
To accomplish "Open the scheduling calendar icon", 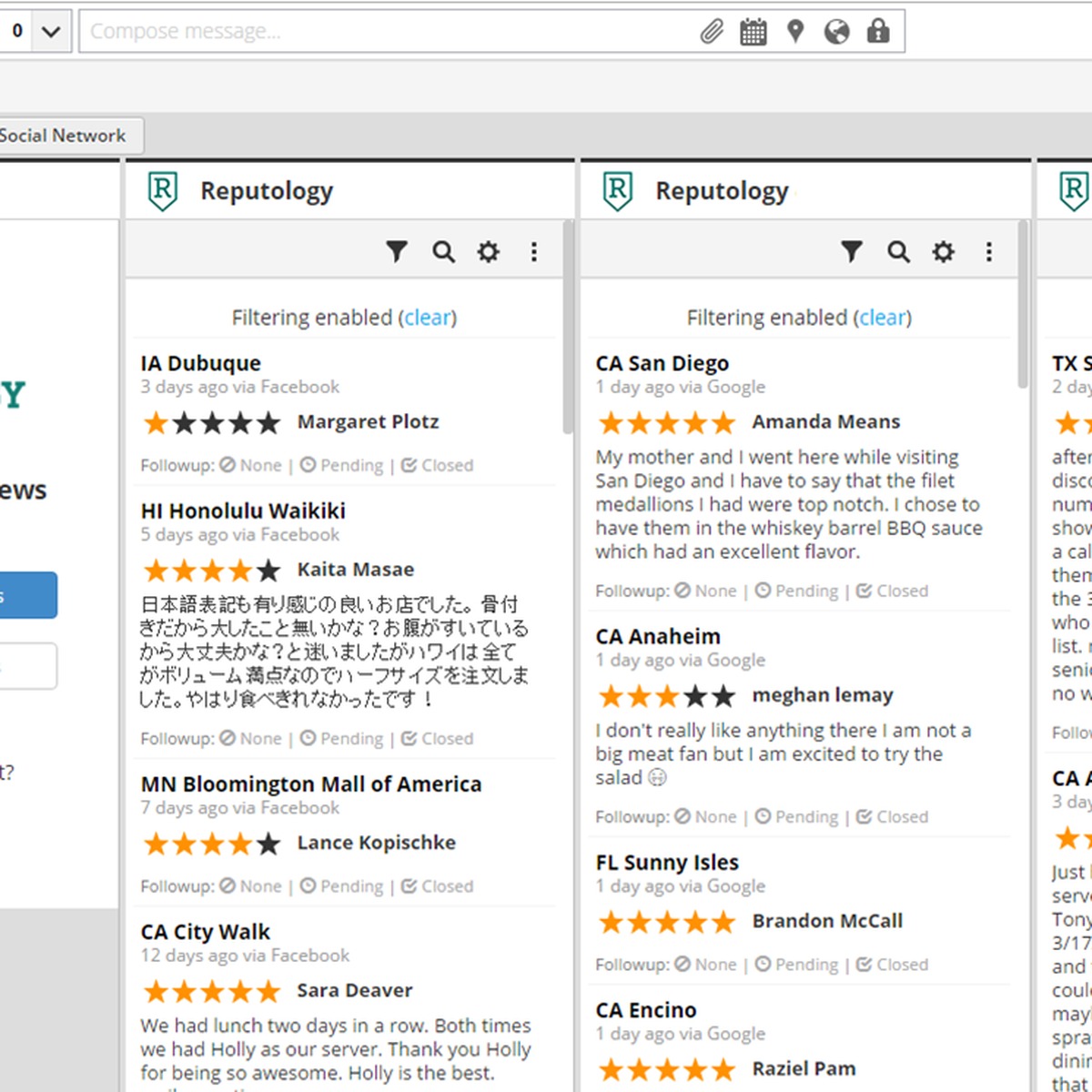I will click(x=753, y=32).
